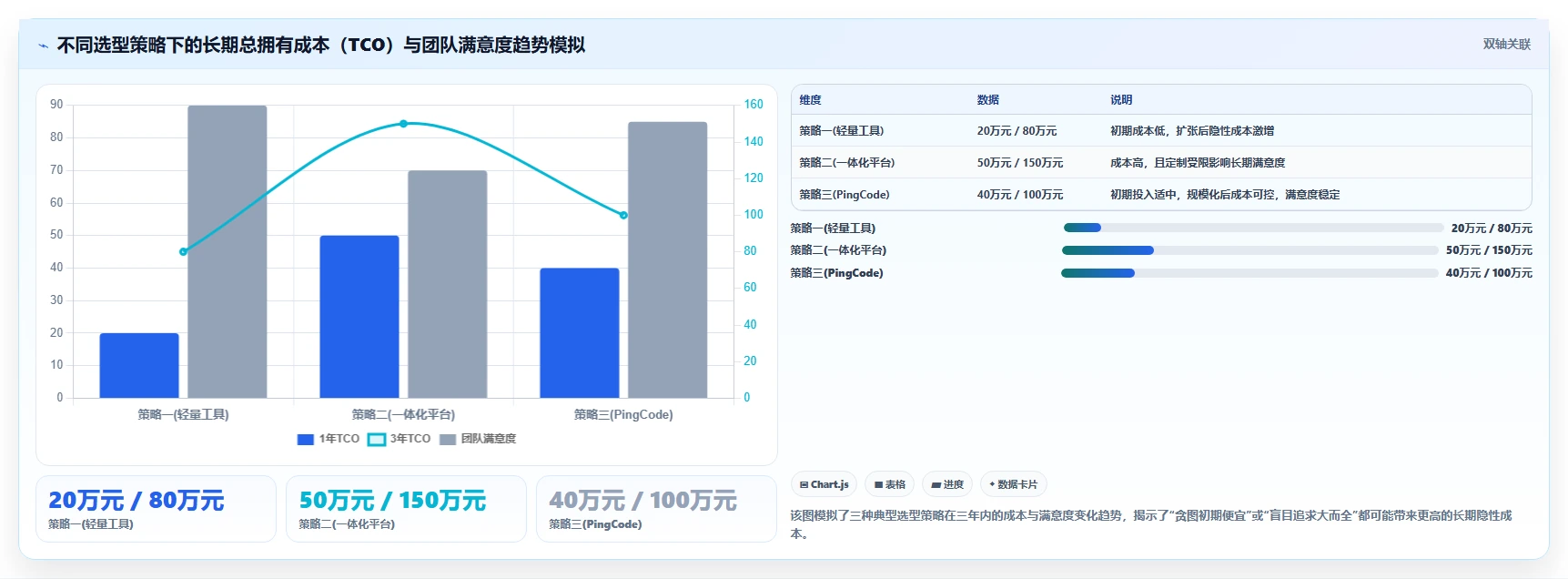The width and height of the screenshot is (1568, 579).
Task: Click x-axis label 策略二(一体化平台)
Action: [x=403, y=414]
